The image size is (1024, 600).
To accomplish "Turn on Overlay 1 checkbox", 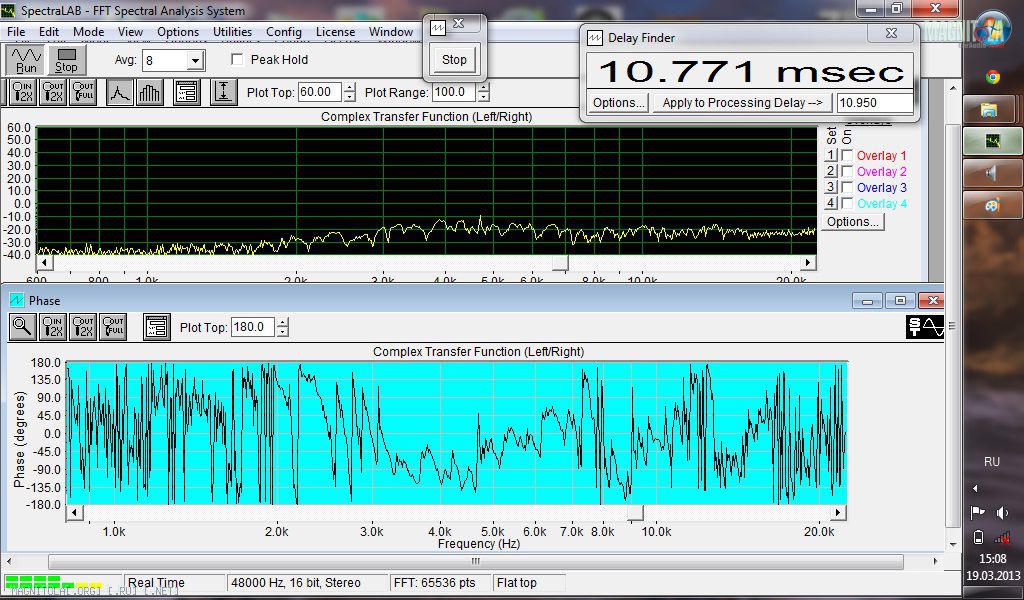I will click(x=848, y=155).
